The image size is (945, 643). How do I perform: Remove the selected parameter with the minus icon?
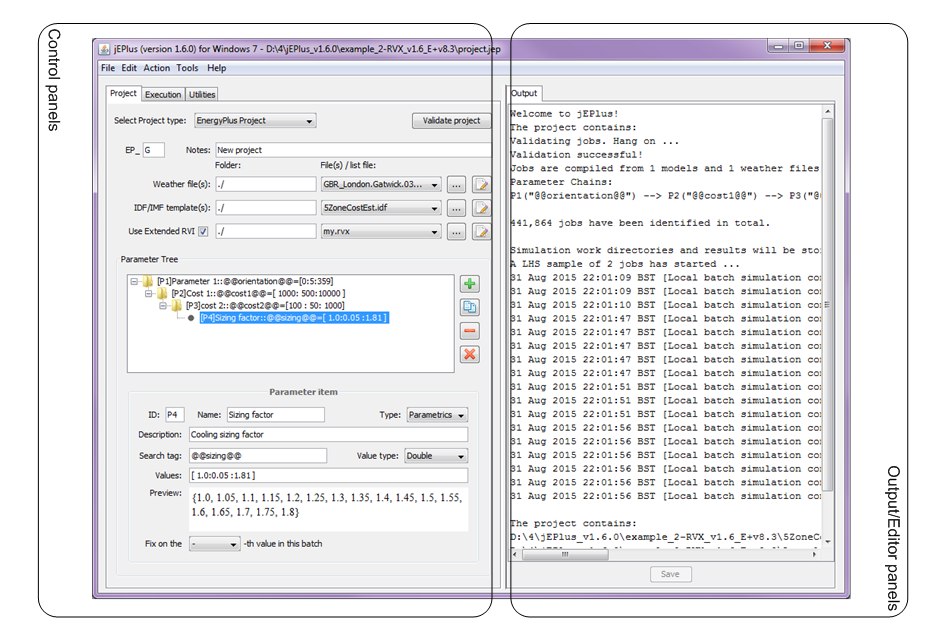tap(469, 331)
